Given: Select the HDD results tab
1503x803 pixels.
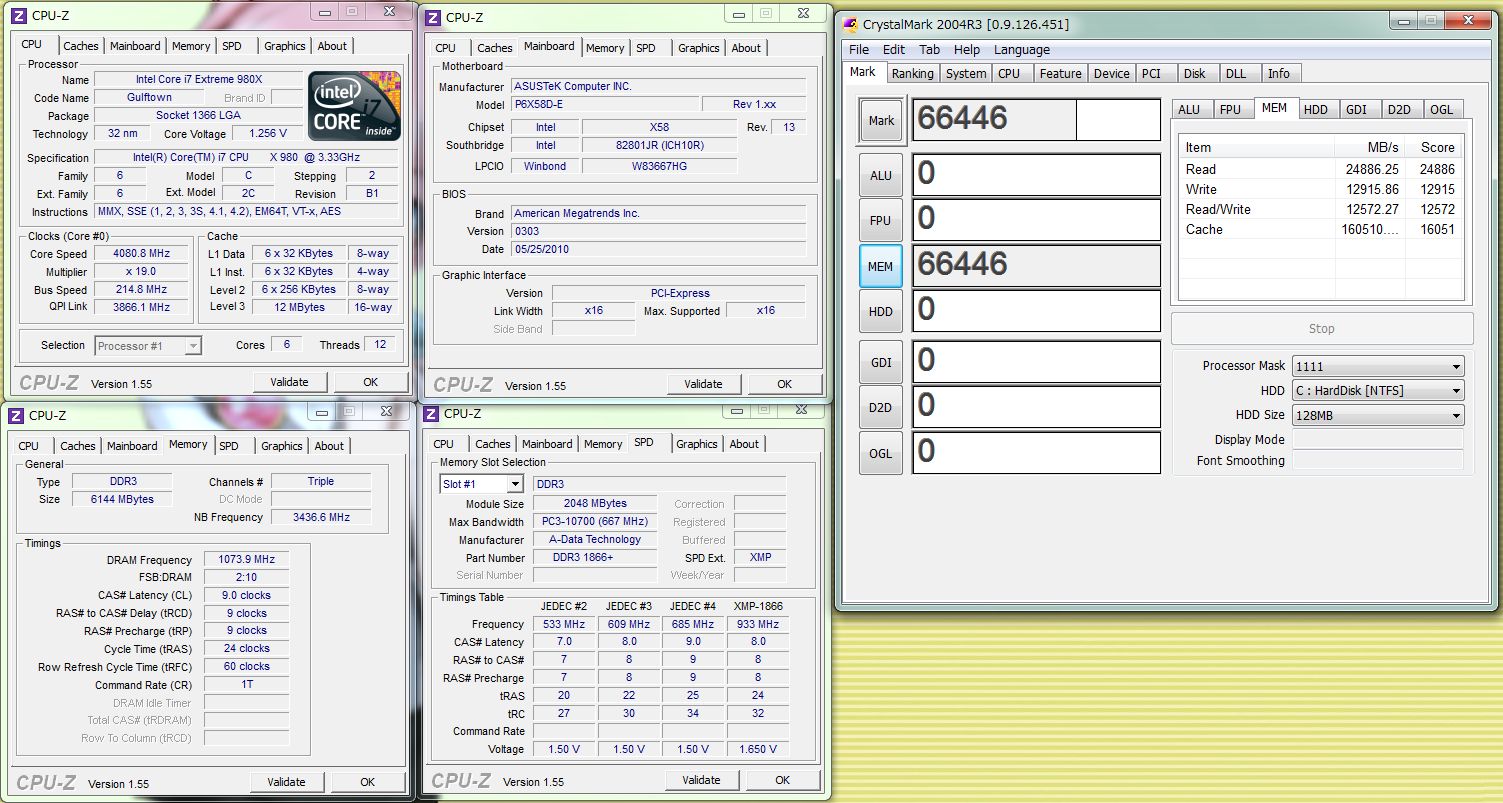Looking at the screenshot, I should [1316, 110].
